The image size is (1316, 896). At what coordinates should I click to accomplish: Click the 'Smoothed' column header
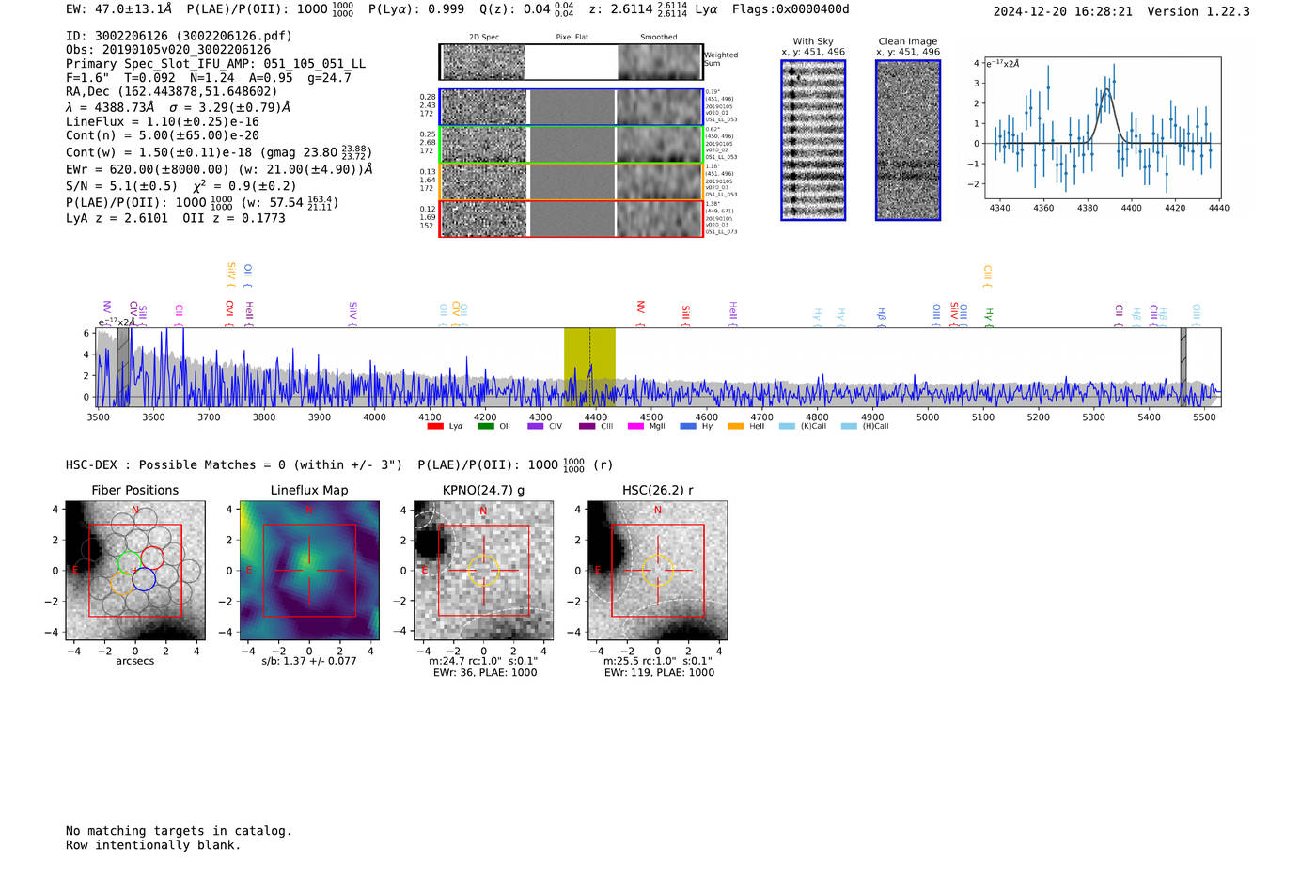pyautogui.click(x=659, y=38)
